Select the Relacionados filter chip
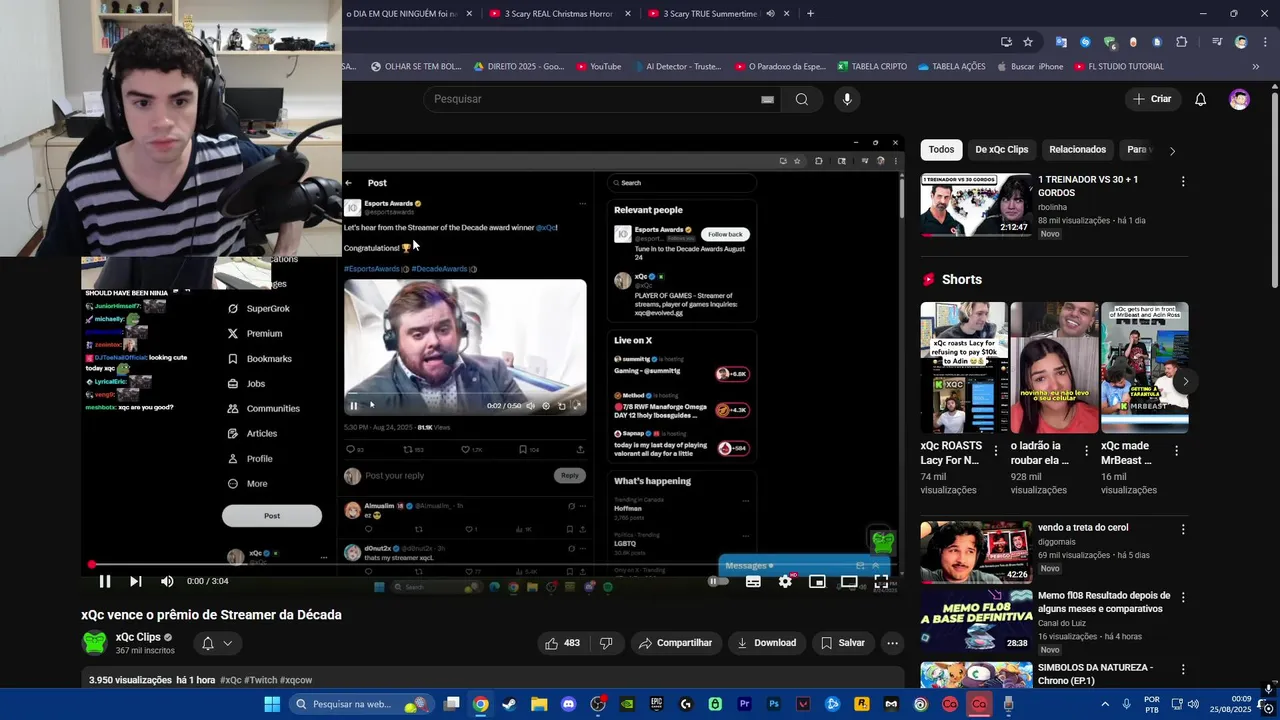Screen dimensions: 1280x720 pyautogui.click(x=1077, y=150)
